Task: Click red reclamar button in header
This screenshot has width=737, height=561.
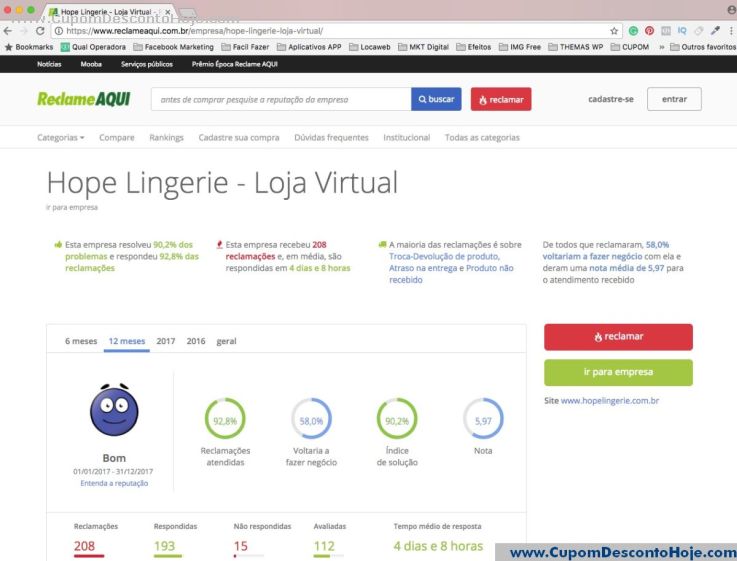Action: click(501, 99)
